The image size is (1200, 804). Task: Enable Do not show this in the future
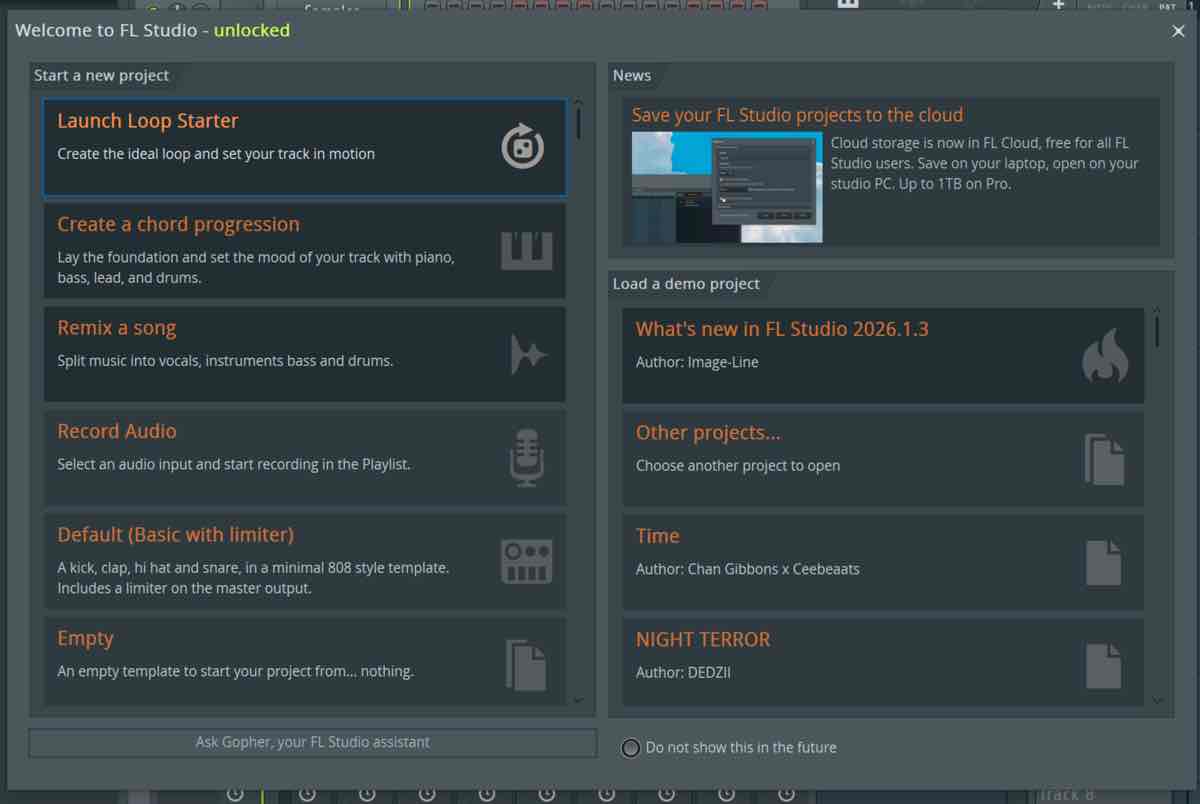[x=631, y=748]
